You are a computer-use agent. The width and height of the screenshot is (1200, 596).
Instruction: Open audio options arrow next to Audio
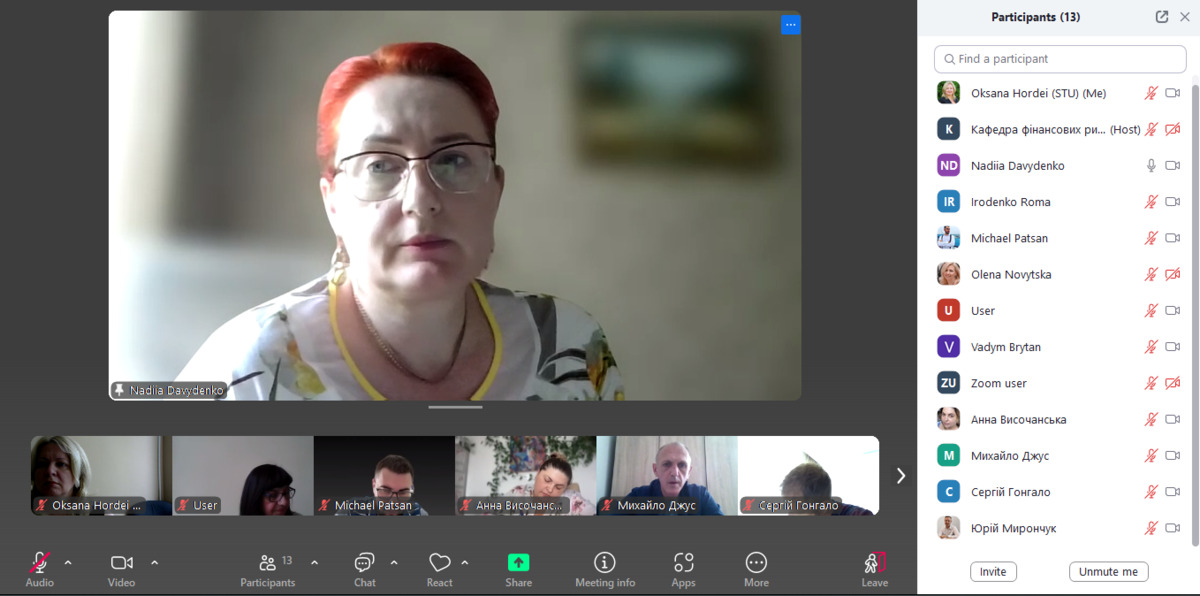(x=68, y=563)
